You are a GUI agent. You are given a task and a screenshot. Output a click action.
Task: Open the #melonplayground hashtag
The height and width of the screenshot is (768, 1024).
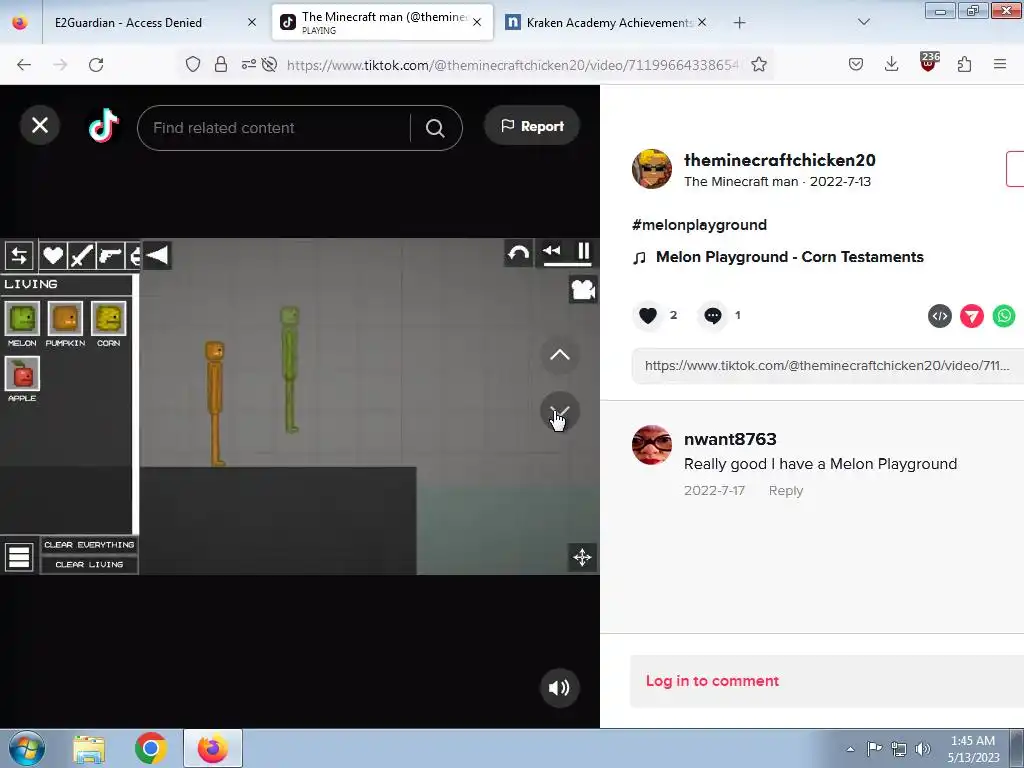(699, 225)
